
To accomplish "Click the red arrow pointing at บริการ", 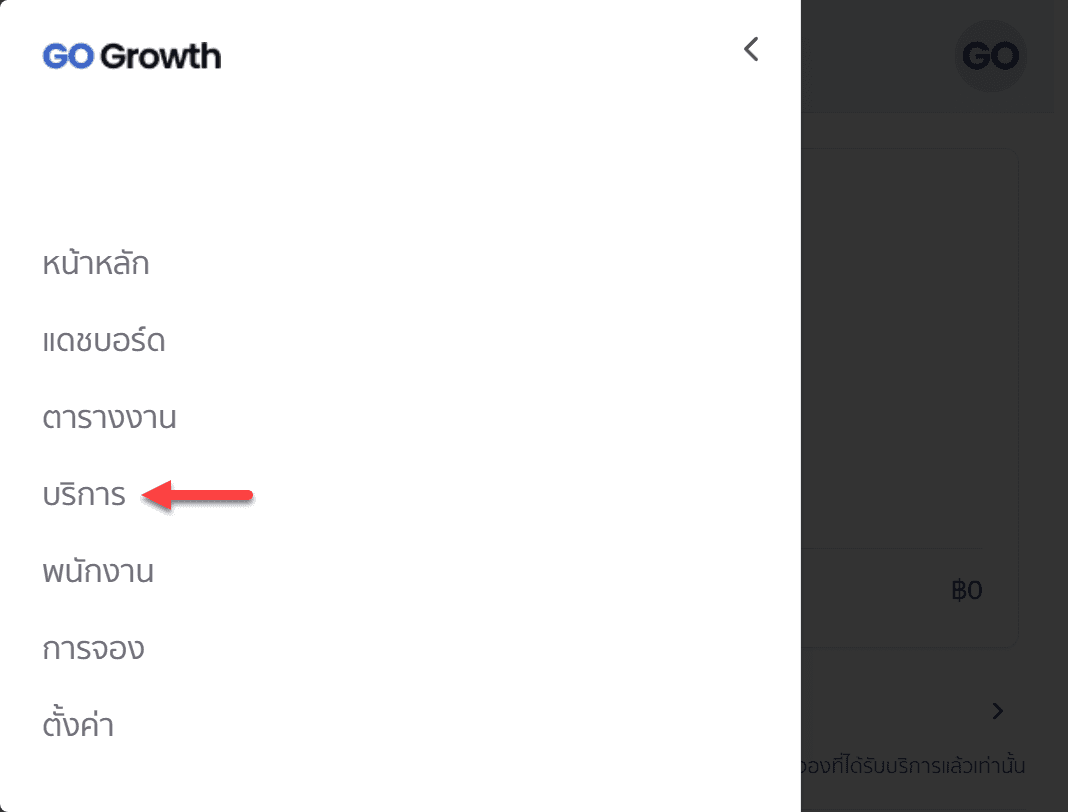I will pos(198,495).
